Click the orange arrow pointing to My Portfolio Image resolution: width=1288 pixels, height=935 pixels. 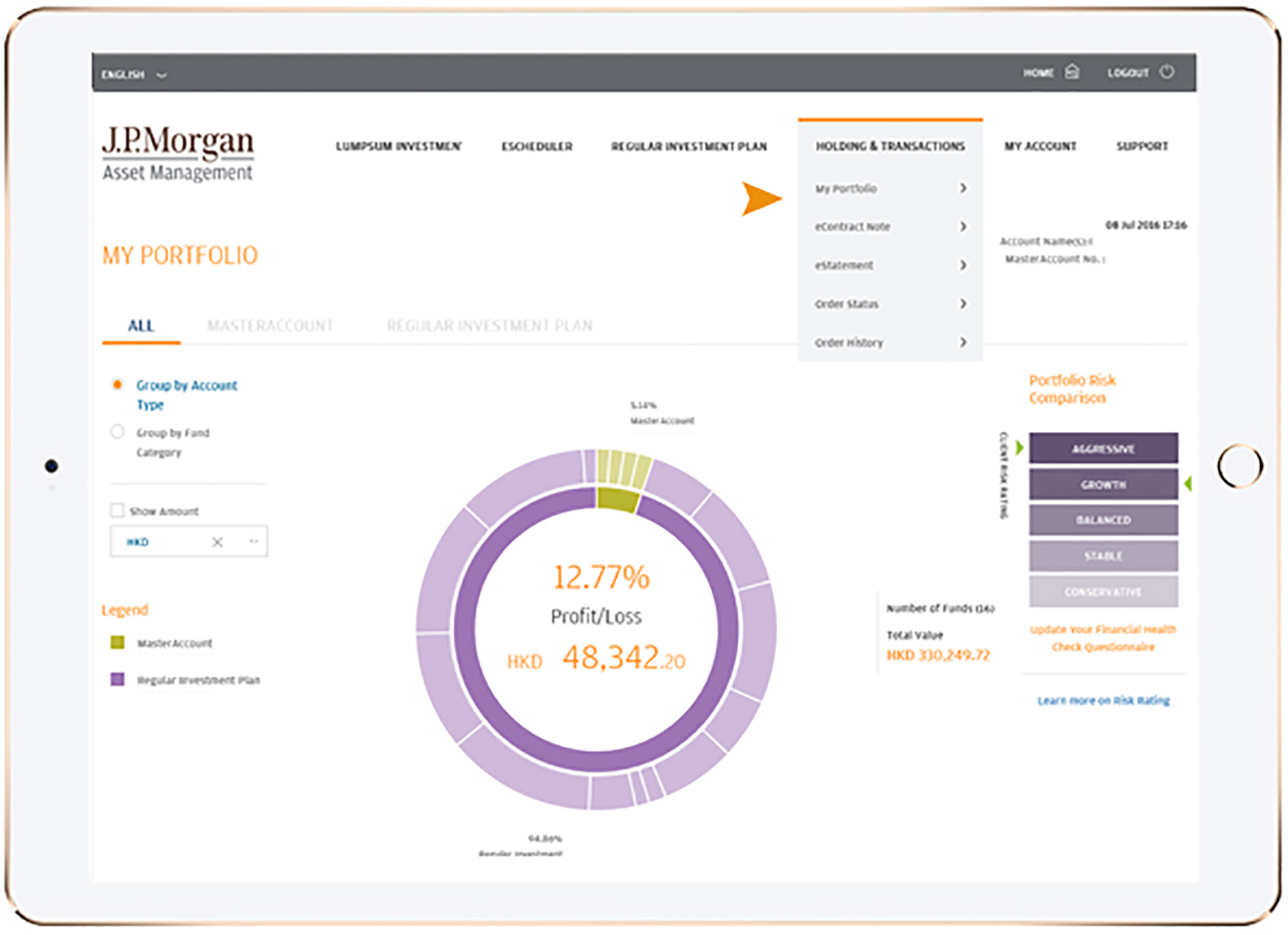tap(761, 199)
